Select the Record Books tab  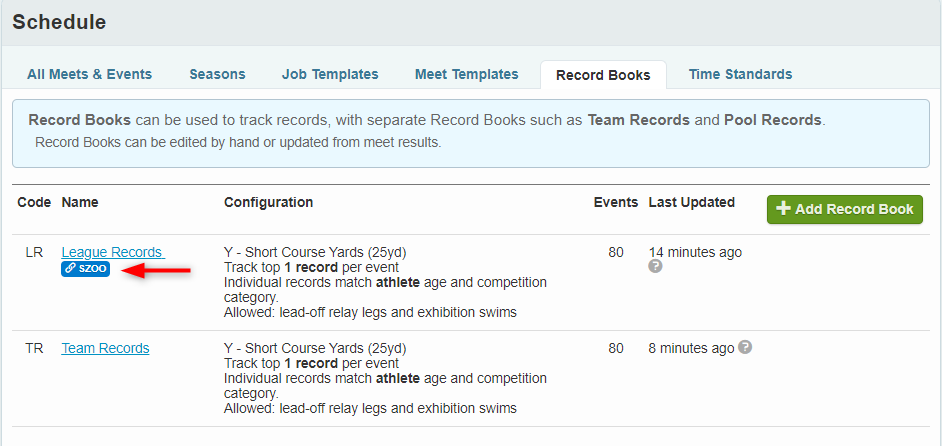pyautogui.click(x=603, y=75)
